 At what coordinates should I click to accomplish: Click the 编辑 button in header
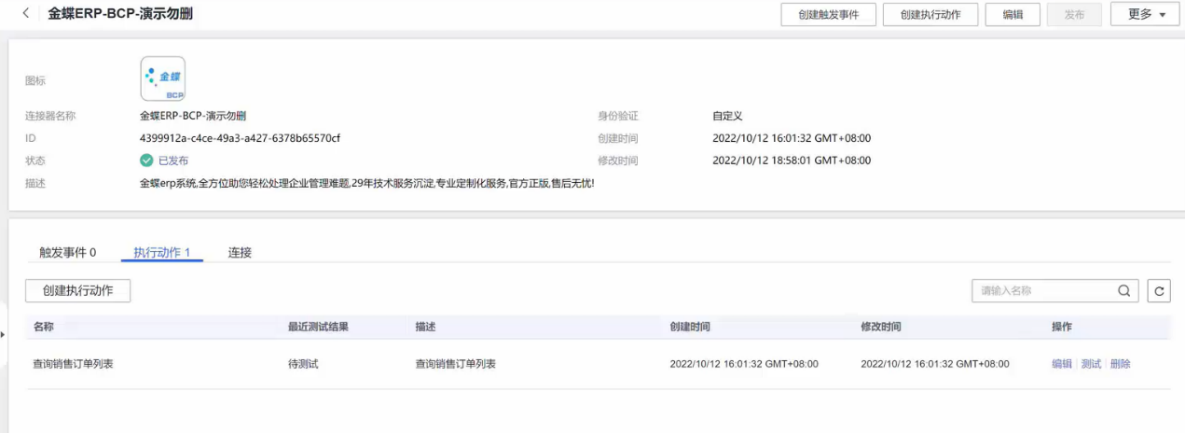(1013, 14)
